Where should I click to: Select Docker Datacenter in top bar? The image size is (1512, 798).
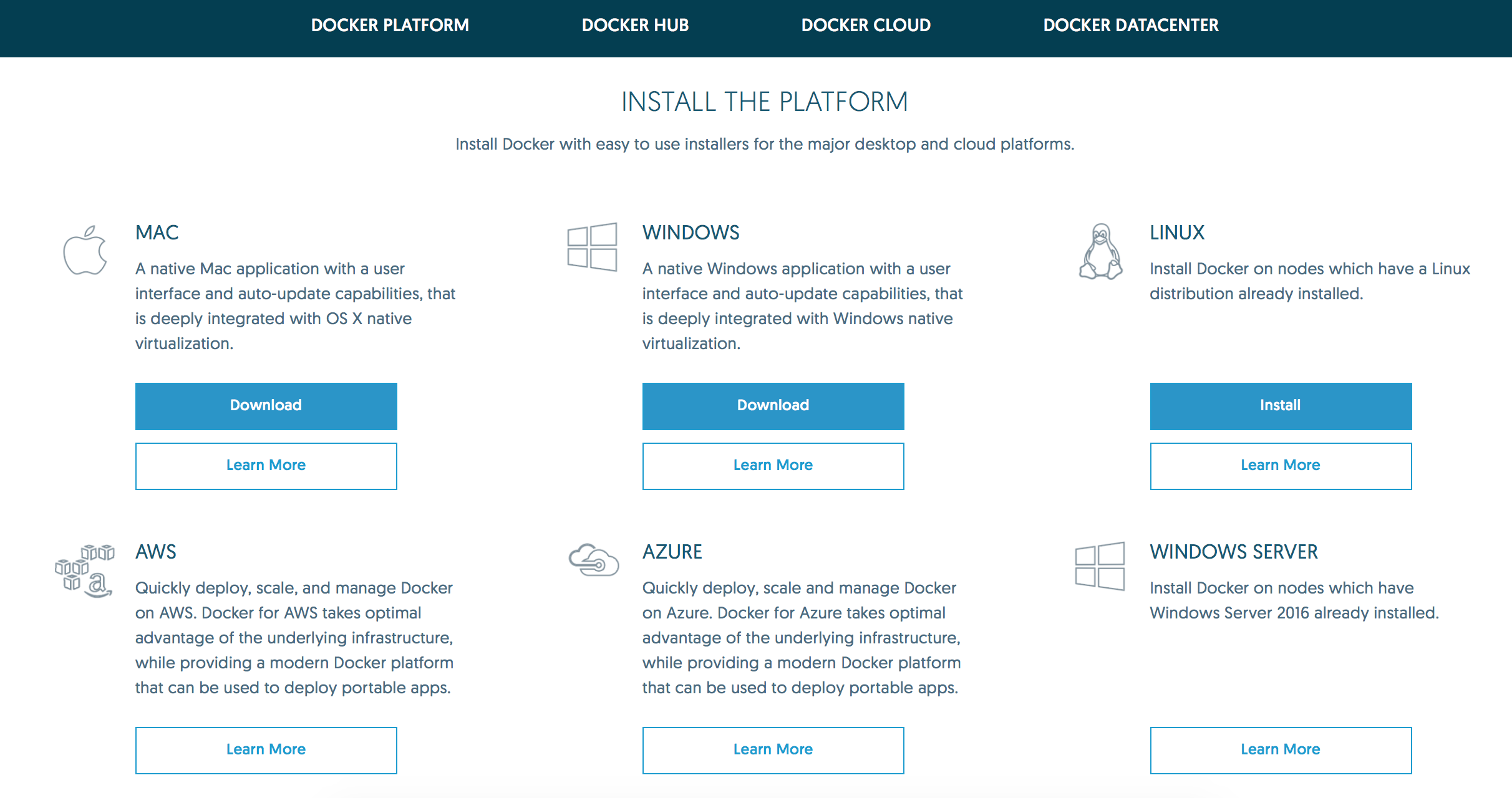[x=1130, y=25]
